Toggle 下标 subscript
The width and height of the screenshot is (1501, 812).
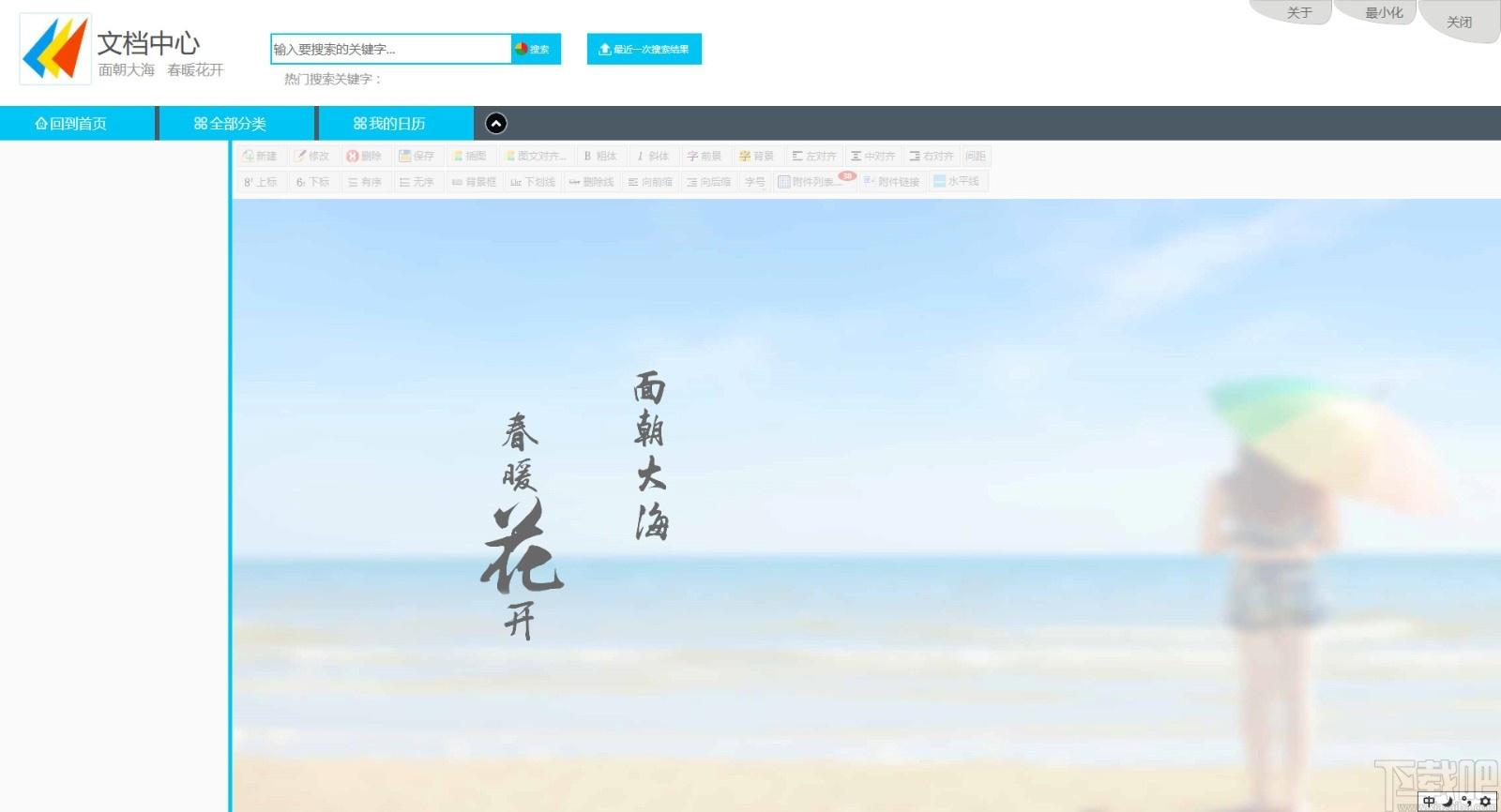pyautogui.click(x=312, y=182)
